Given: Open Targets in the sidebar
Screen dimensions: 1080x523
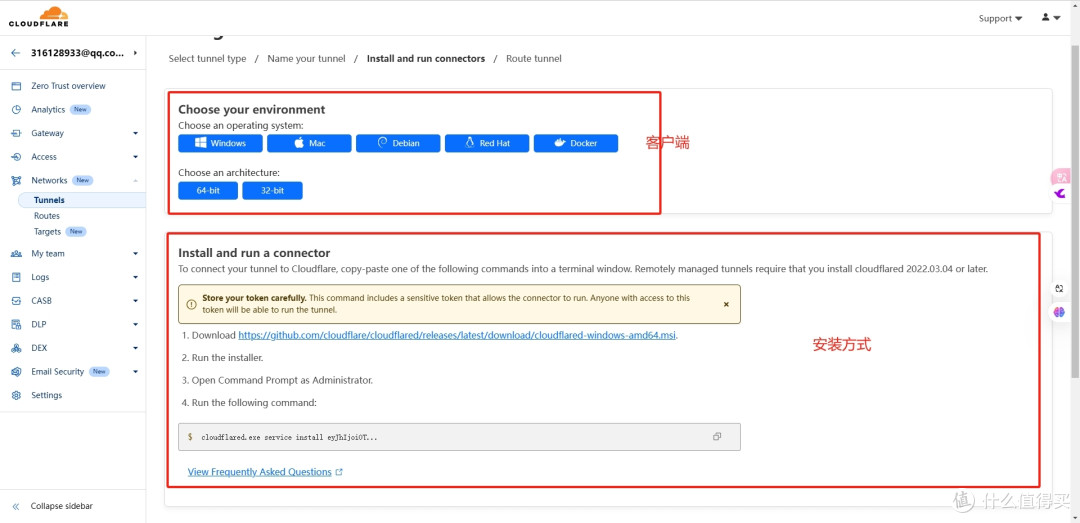Looking at the screenshot, I should [x=48, y=232].
